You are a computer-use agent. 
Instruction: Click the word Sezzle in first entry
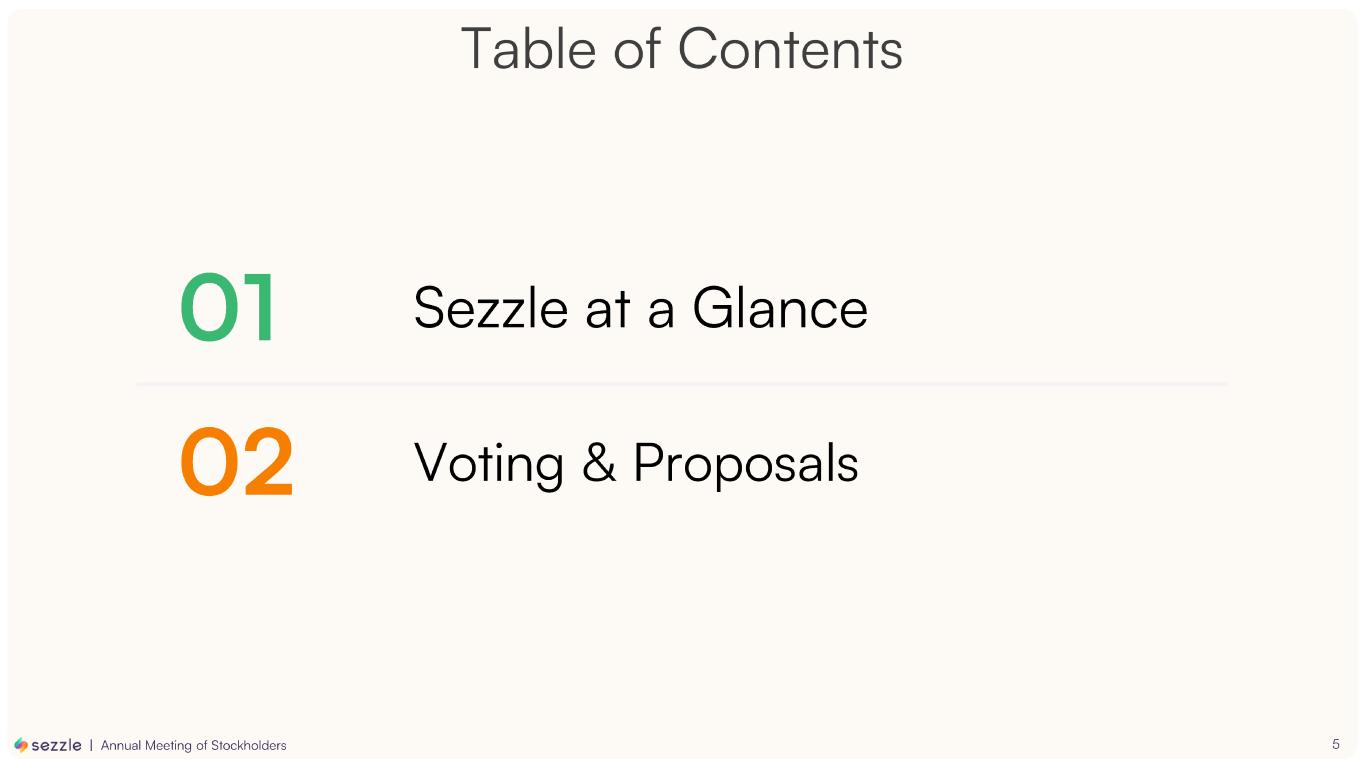point(491,308)
